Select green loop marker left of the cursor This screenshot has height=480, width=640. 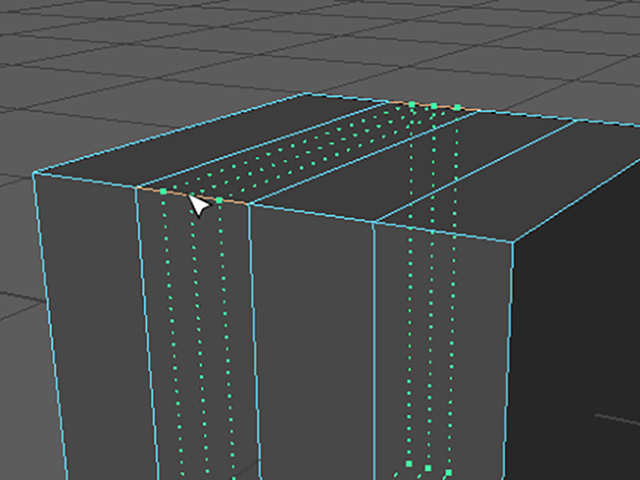163,191
